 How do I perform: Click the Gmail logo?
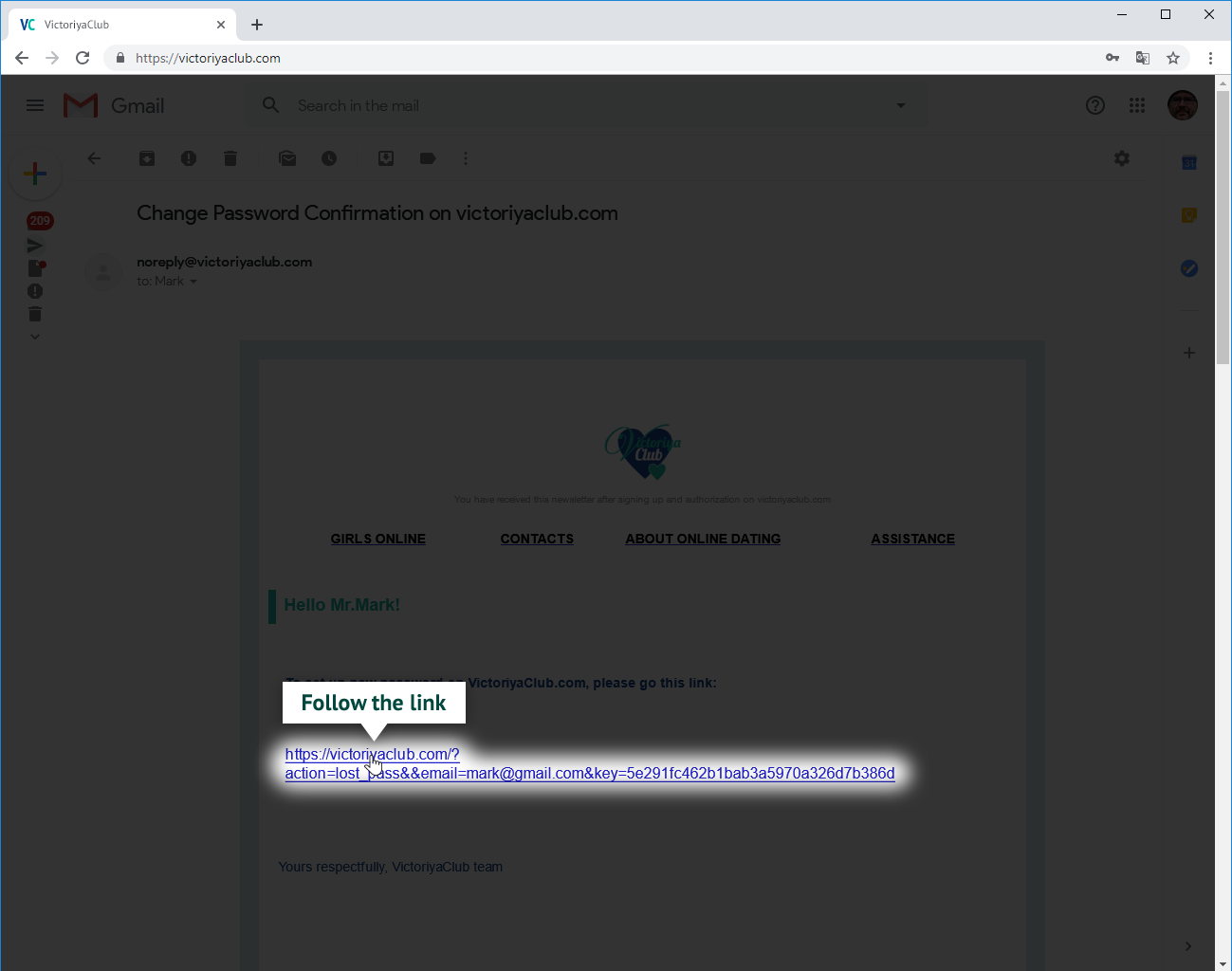pyautogui.click(x=114, y=105)
